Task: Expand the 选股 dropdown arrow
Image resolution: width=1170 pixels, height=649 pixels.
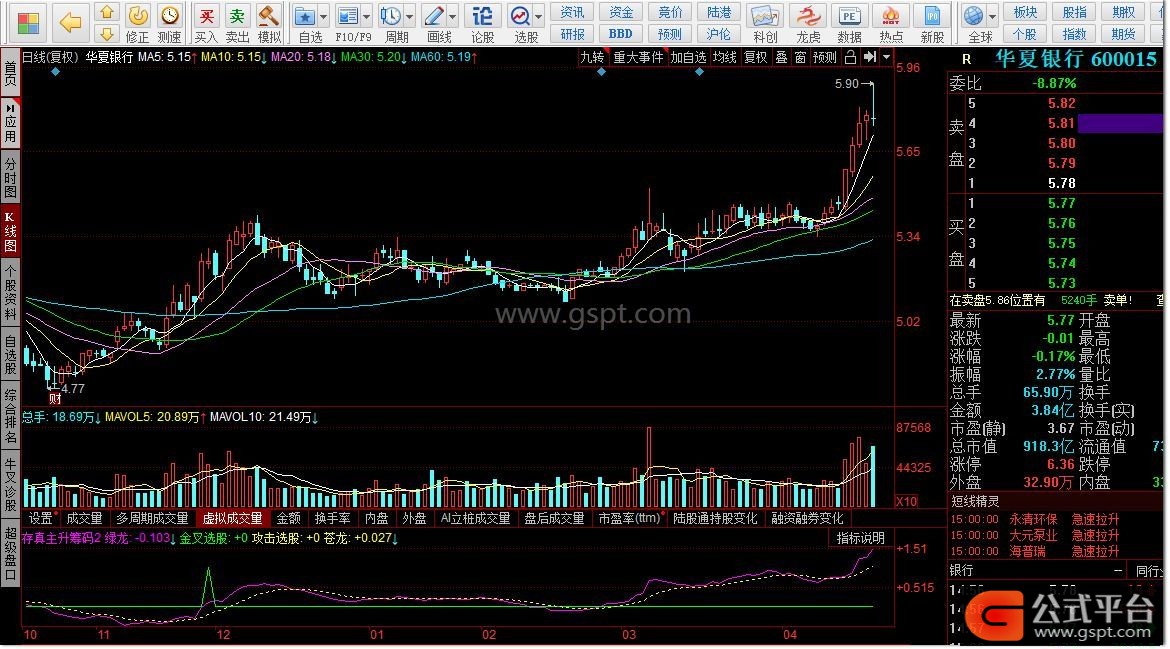Action: pos(538,16)
